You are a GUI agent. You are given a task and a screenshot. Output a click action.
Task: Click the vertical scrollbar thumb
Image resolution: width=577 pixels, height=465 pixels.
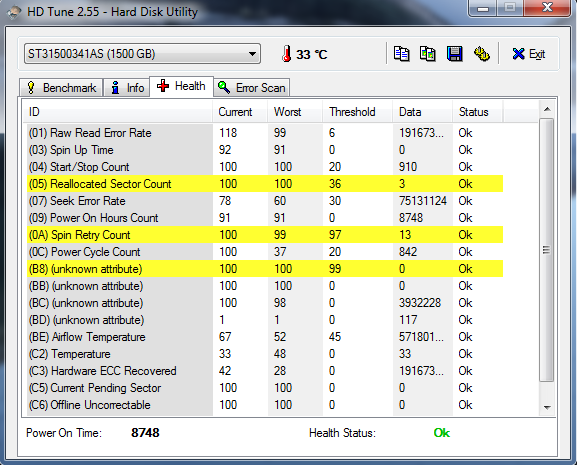click(x=547, y=250)
